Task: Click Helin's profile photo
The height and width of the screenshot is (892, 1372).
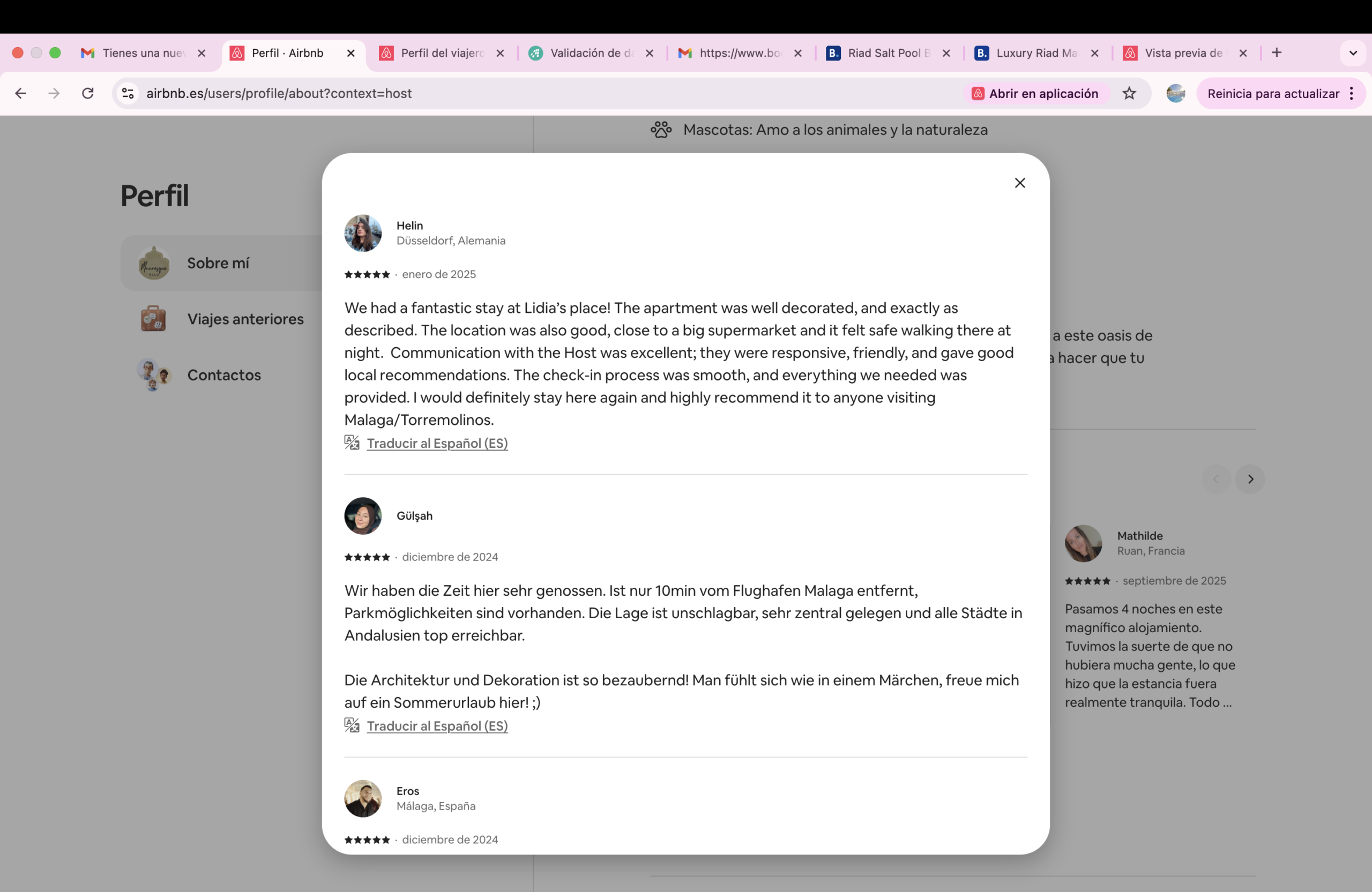Action: [363, 234]
